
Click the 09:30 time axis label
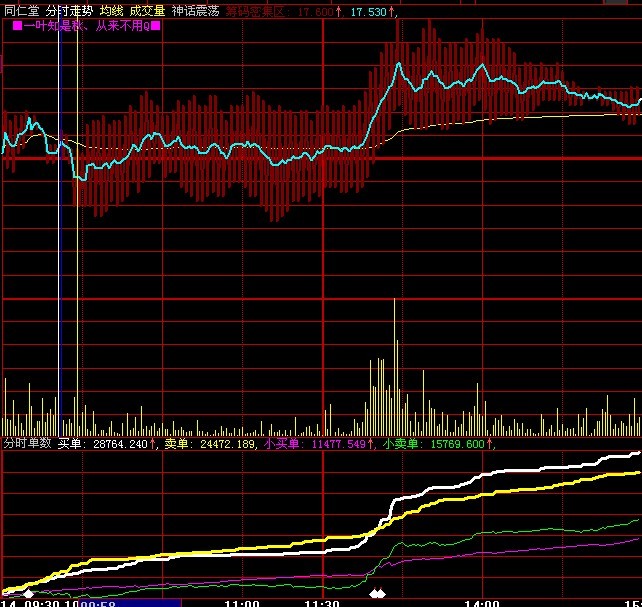[x=42, y=604]
